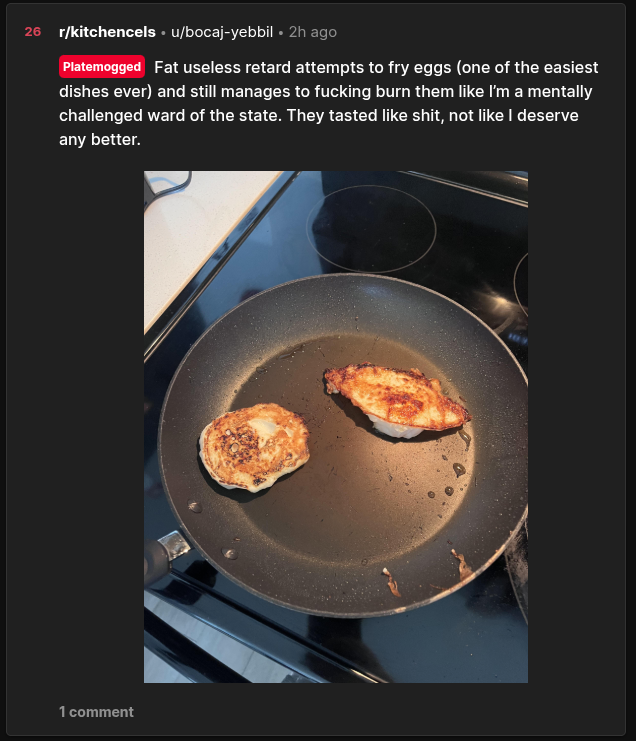Click the post score number 26
This screenshot has height=741, width=636.
click(33, 32)
